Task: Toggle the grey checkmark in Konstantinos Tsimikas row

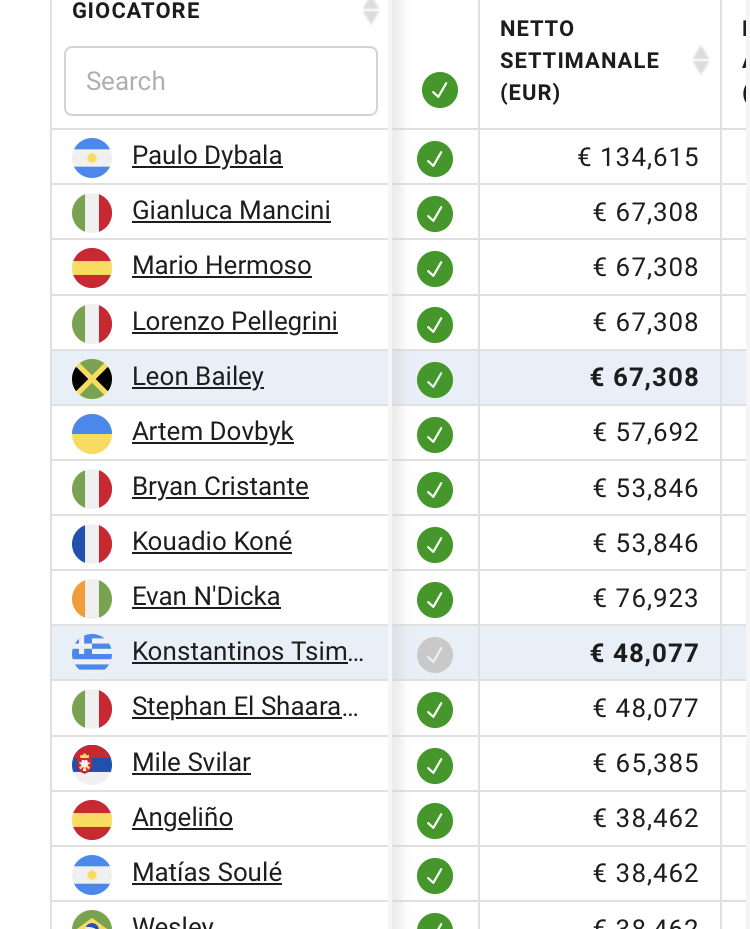Action: click(435, 655)
